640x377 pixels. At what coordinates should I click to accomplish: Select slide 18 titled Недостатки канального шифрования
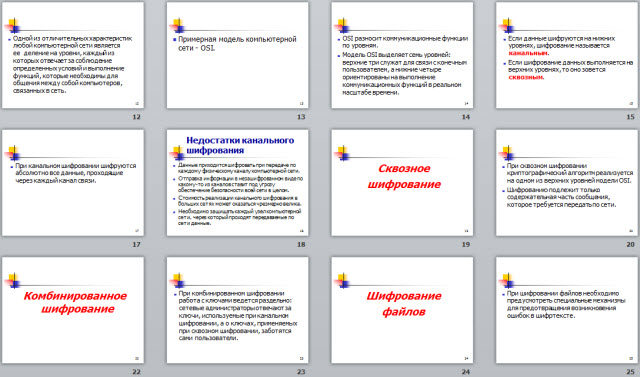coord(238,183)
